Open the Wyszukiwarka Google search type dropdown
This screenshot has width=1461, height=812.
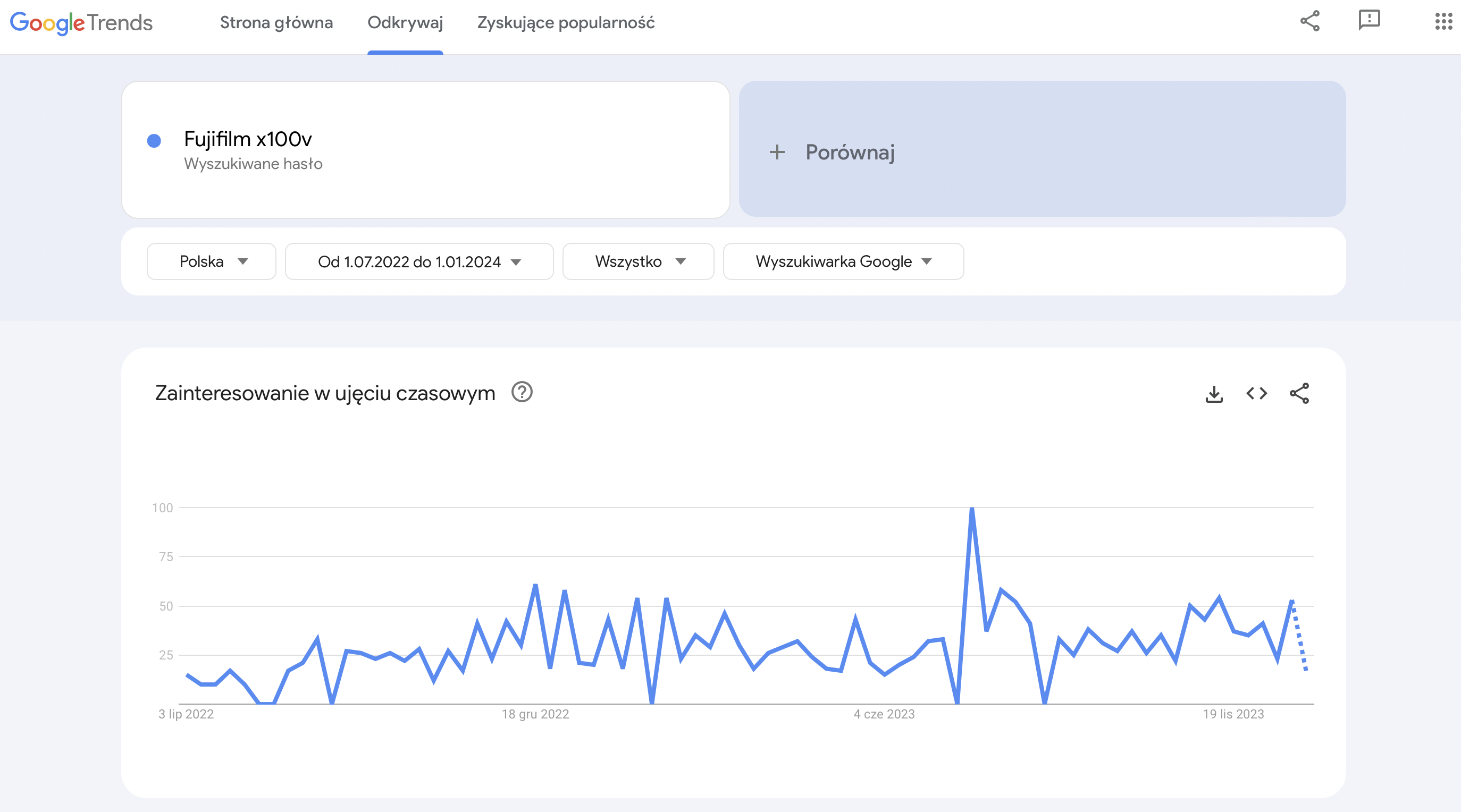point(843,261)
